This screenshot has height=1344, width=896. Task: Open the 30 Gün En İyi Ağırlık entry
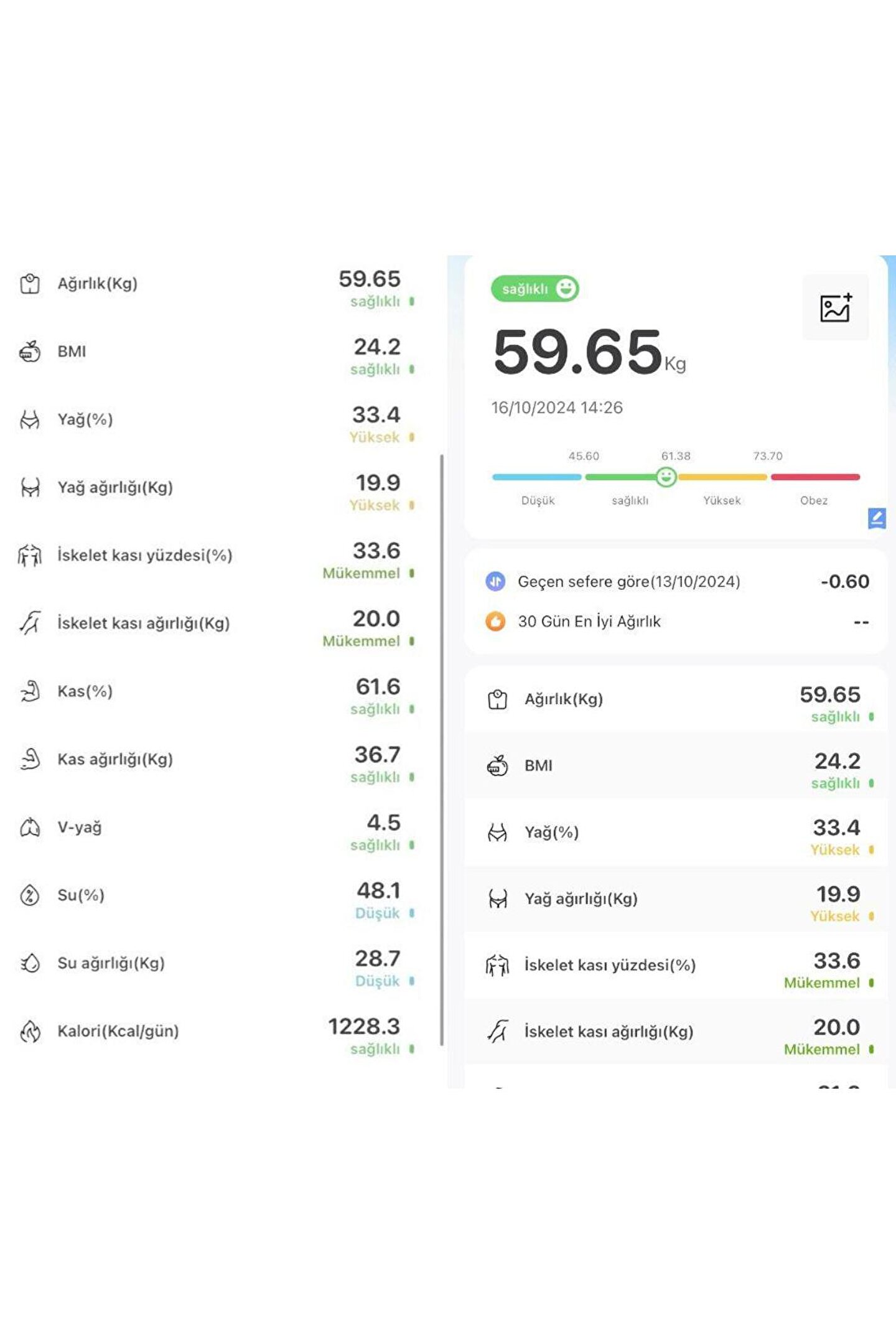(589, 622)
